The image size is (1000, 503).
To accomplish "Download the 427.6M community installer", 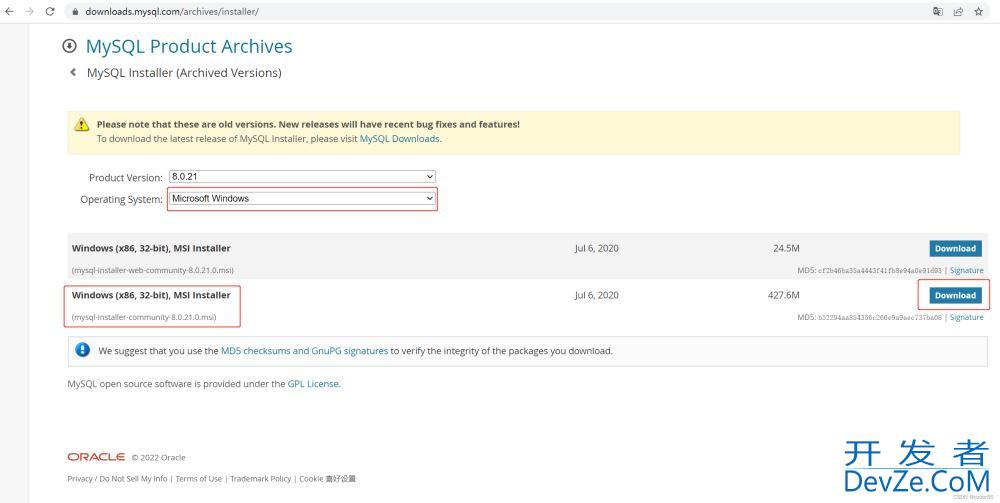I will (x=955, y=295).
